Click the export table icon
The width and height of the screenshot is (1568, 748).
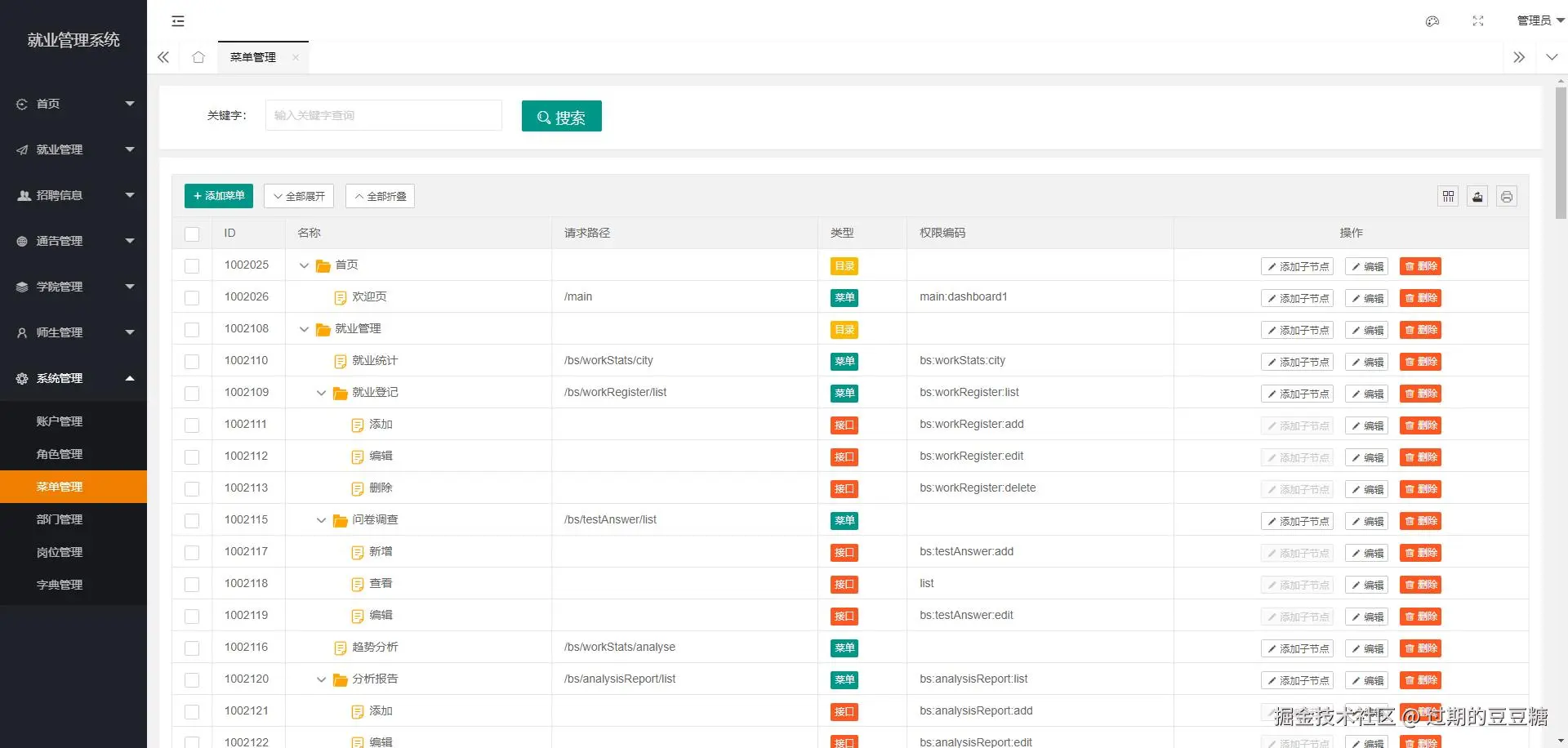pyautogui.click(x=1477, y=196)
